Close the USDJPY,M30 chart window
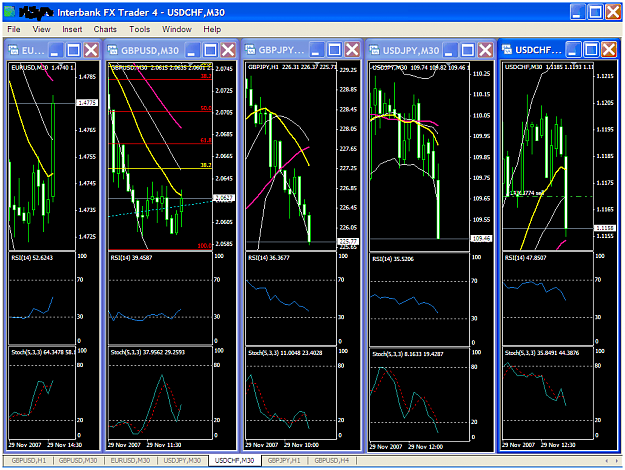Image resolution: width=625 pixels, height=470 pixels. (485, 50)
